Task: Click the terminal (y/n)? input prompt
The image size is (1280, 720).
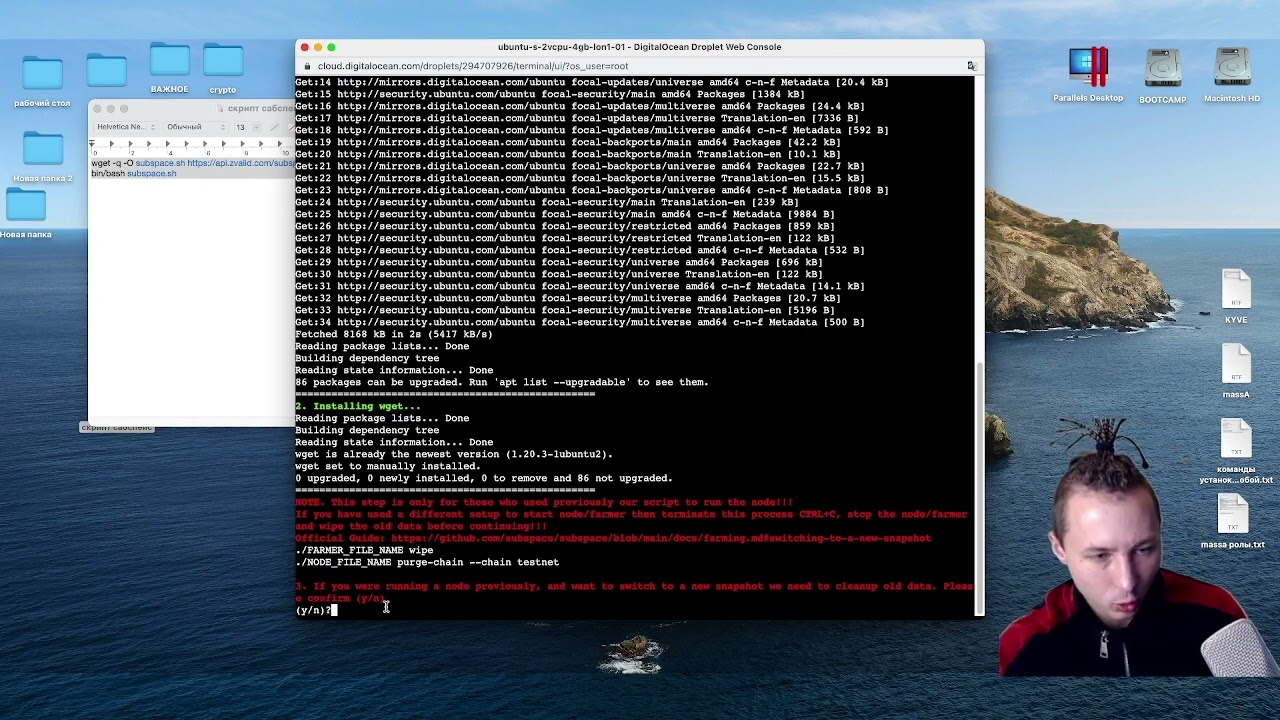Action: pyautogui.click(x=316, y=610)
